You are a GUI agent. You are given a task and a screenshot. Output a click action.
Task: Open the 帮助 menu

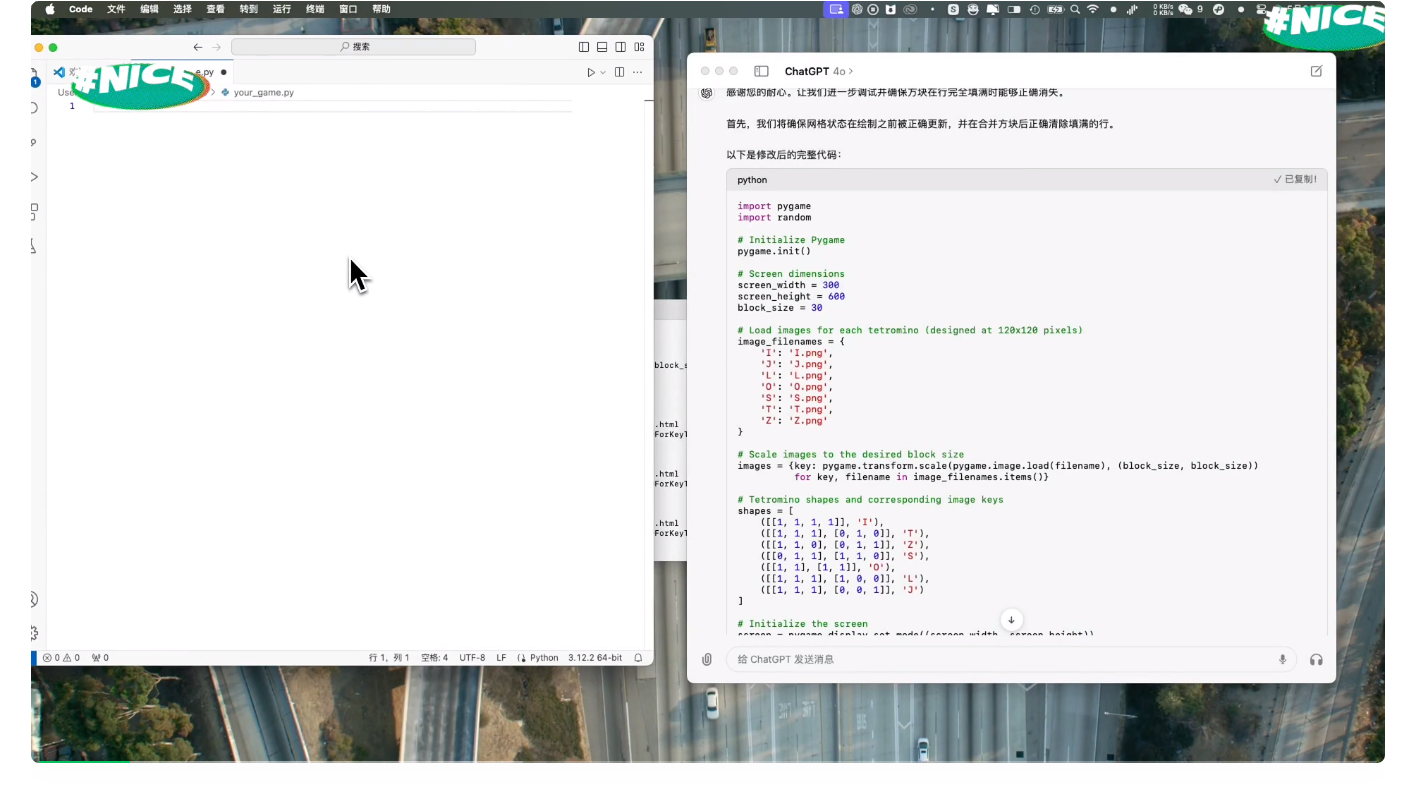point(381,9)
